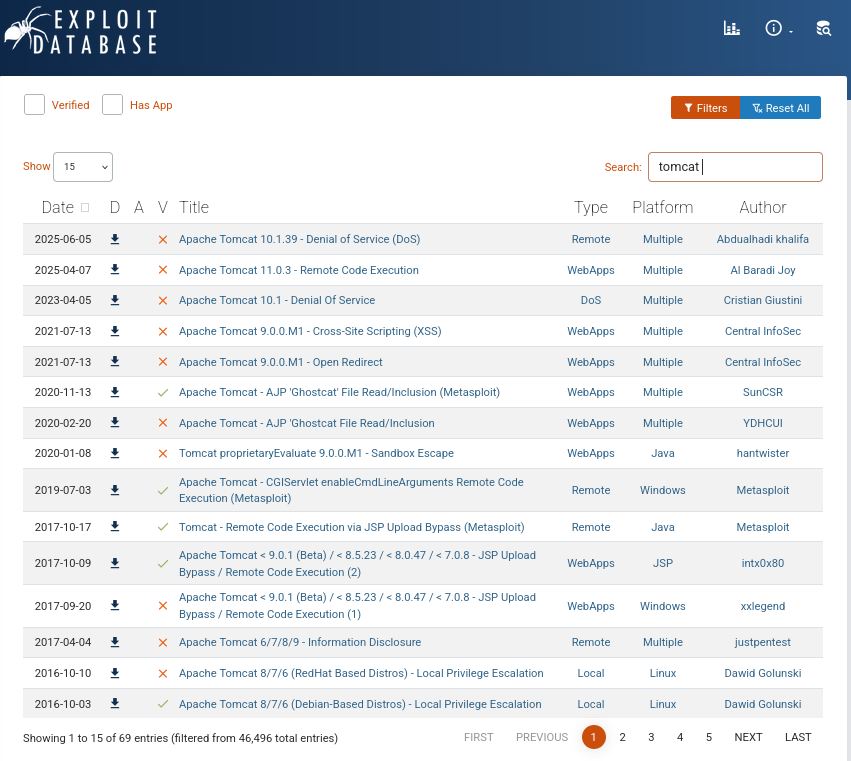Jump to the LAST results page
Image resolution: width=851 pixels, height=761 pixels.
point(798,737)
